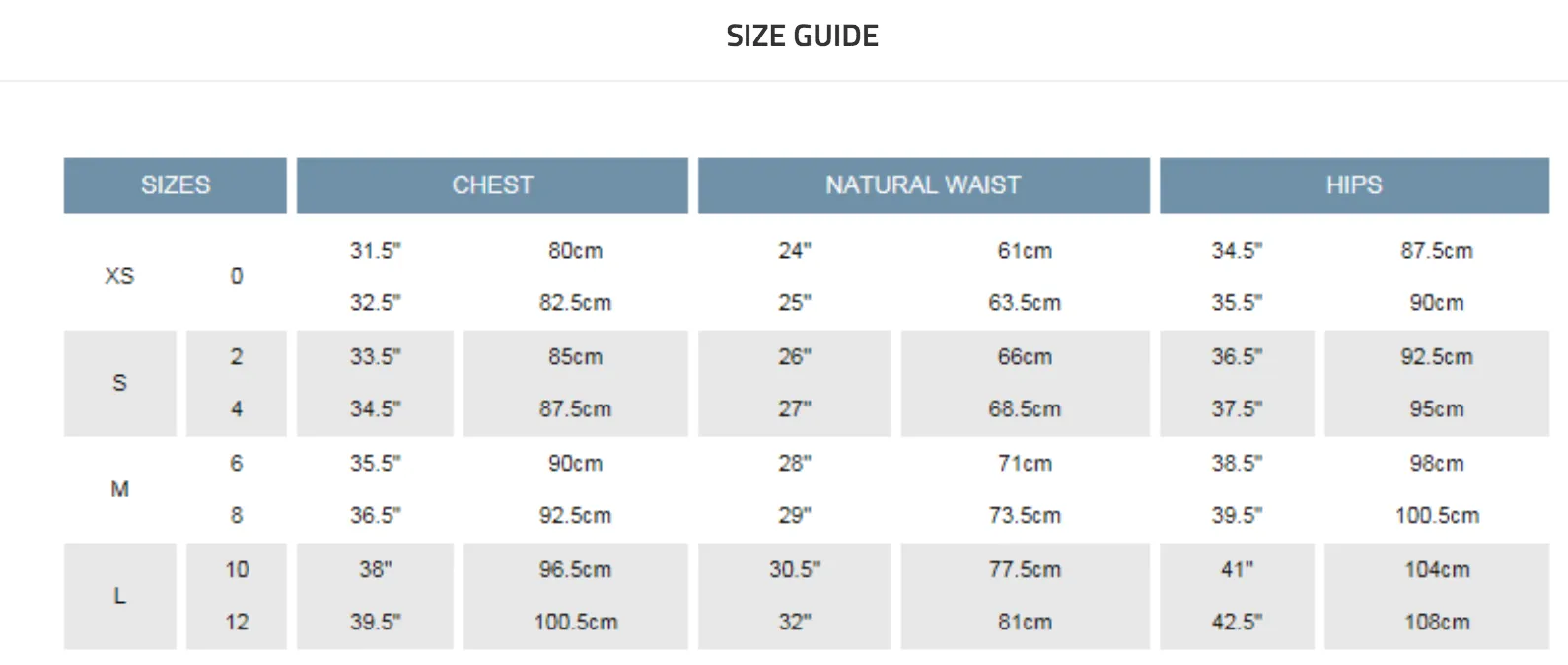Click the S size cell

(120, 383)
